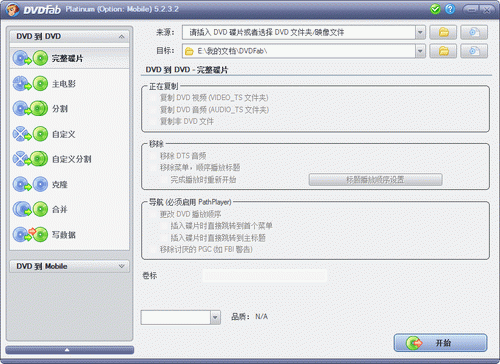500x364 pixels.
Task: Expand the DVD 到 Mobile panel
Action: tap(69, 266)
